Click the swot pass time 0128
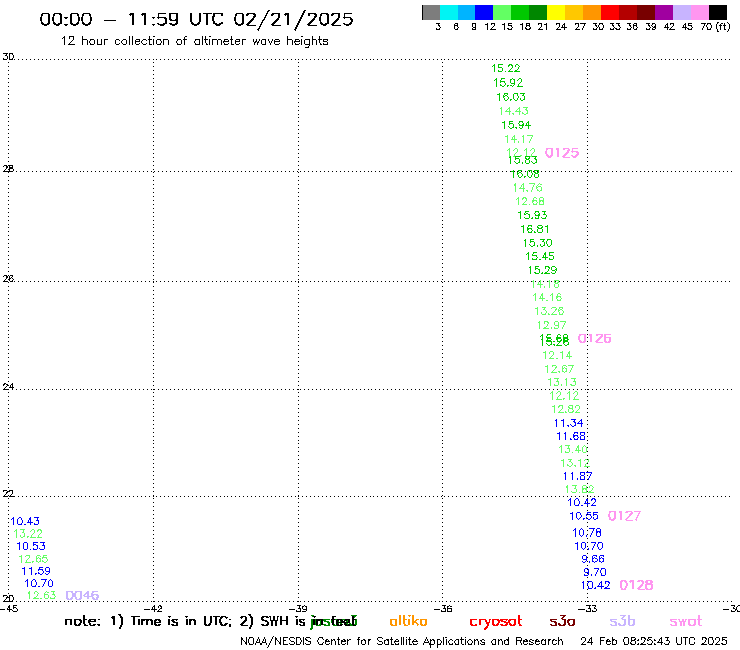Viewport: 740px width, 650px height. click(636, 585)
